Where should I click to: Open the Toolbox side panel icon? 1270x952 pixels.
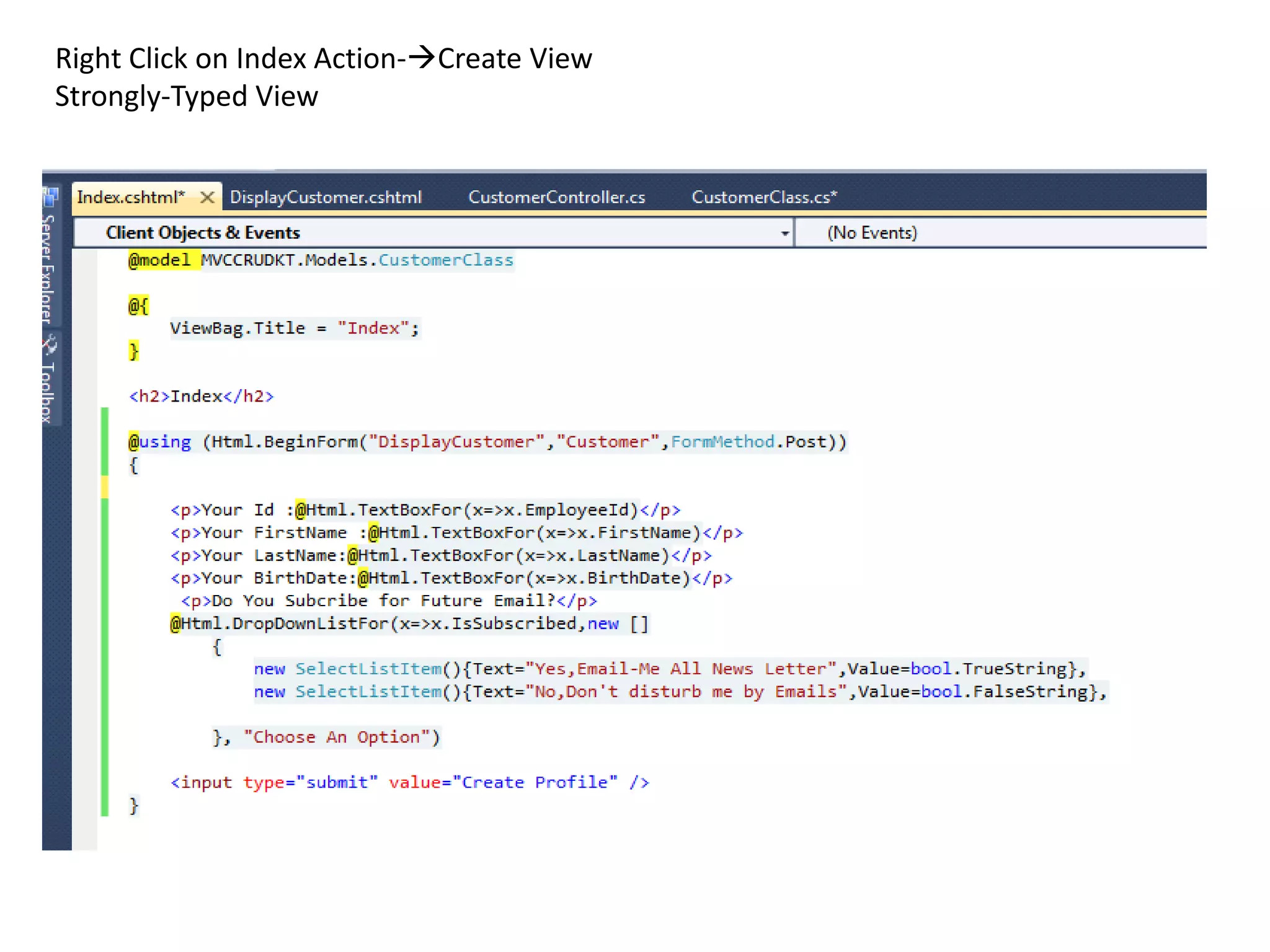coord(50,345)
